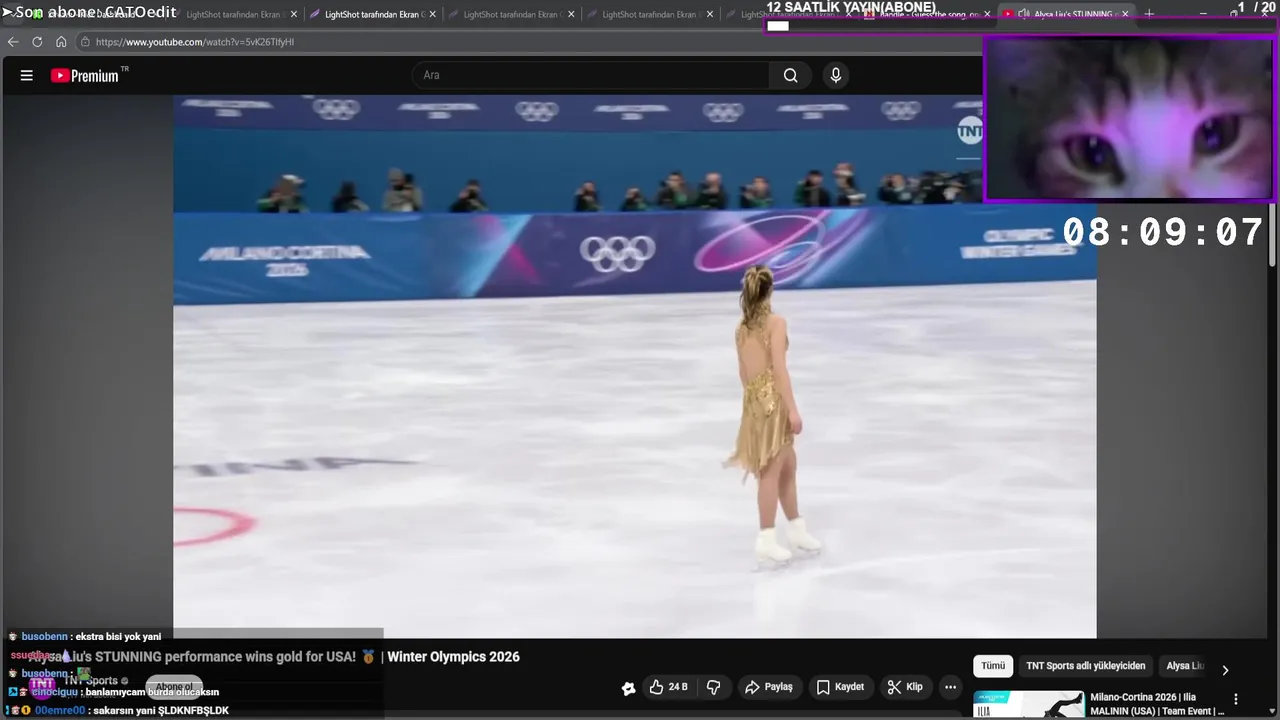The height and width of the screenshot is (720, 1280).
Task: Open the browser home page icon
Action: tap(61, 42)
